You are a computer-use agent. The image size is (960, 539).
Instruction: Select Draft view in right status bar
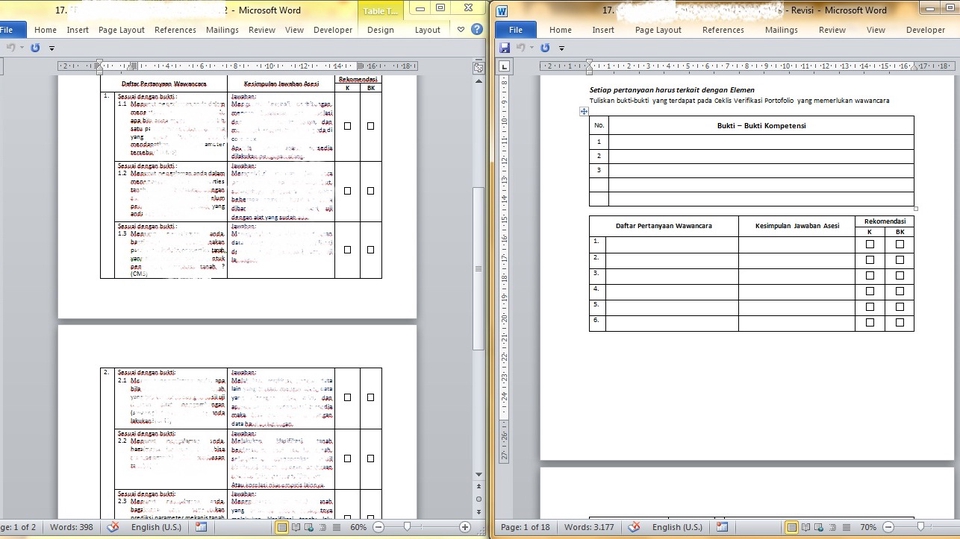click(x=846, y=527)
